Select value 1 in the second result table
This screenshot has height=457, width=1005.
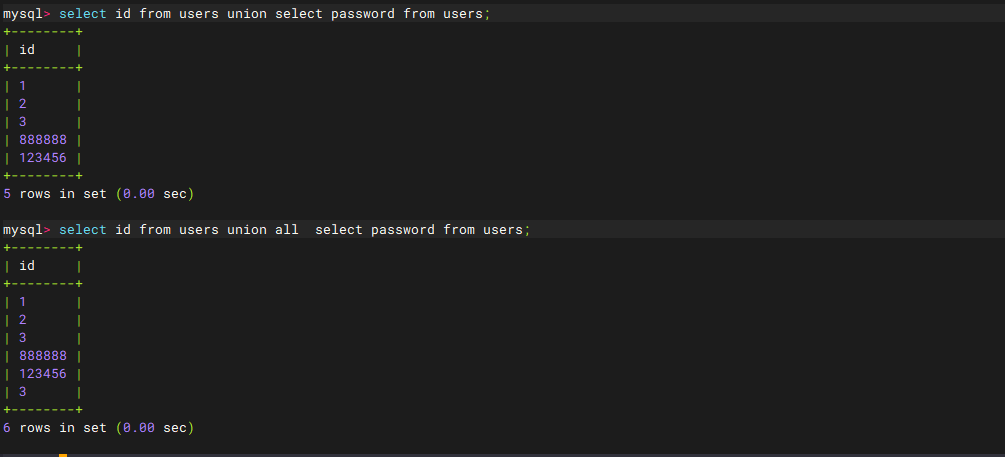tap(23, 302)
